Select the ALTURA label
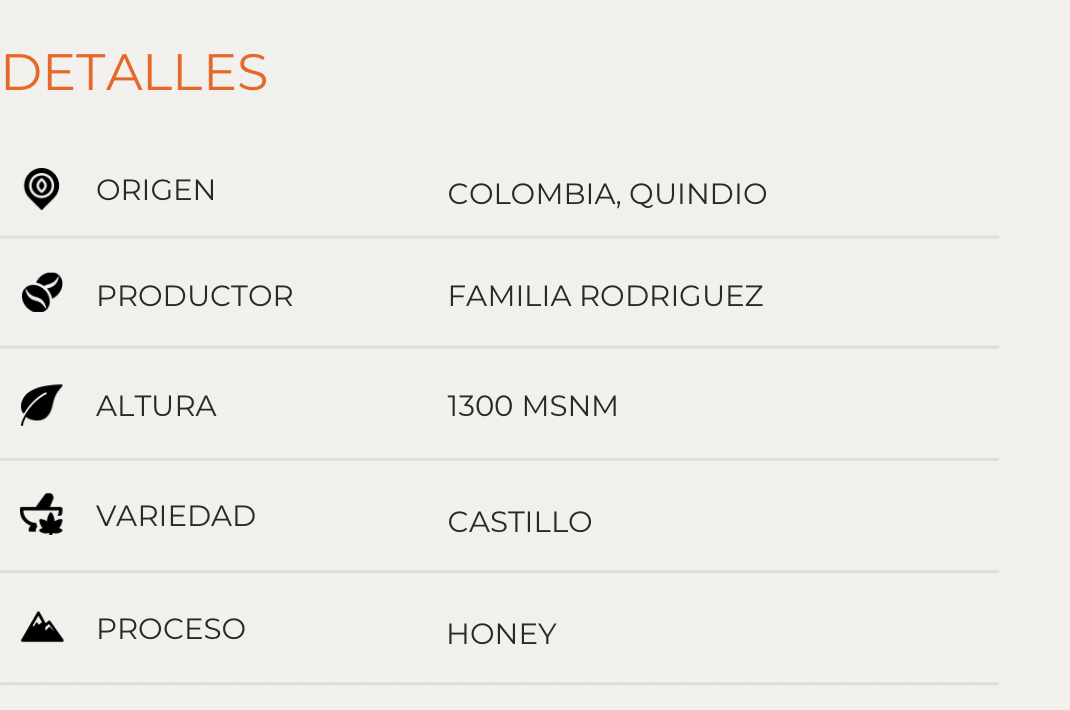Viewport: 1070px width, 710px height. pos(156,406)
